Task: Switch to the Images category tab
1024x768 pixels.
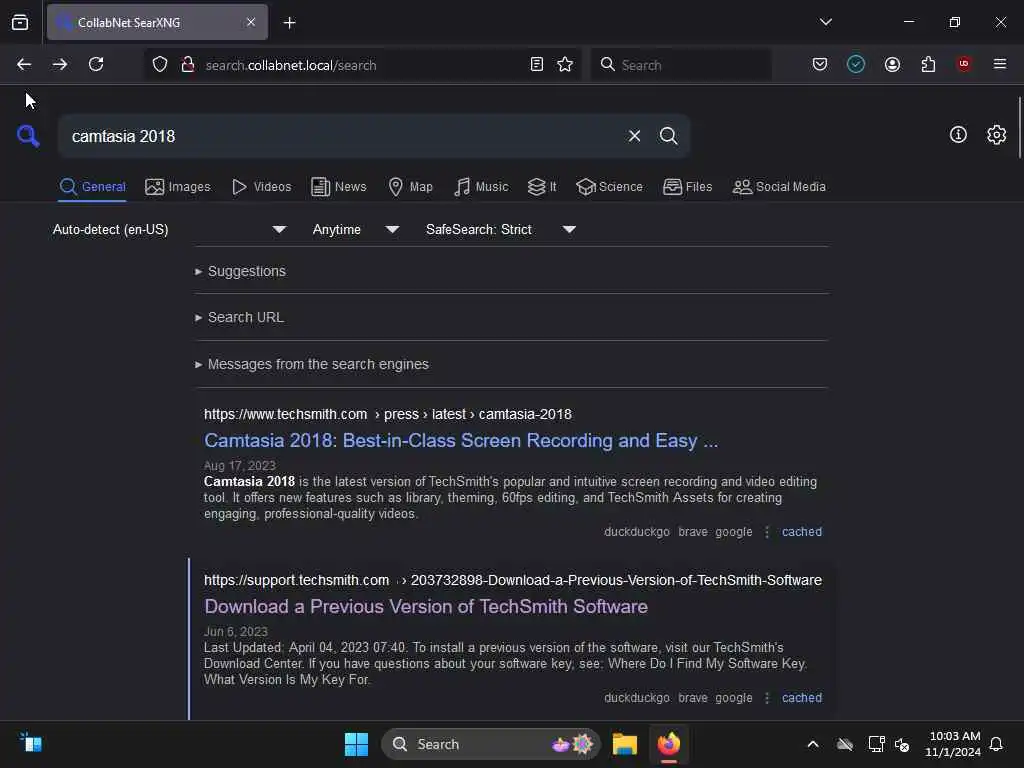Action: [178, 187]
